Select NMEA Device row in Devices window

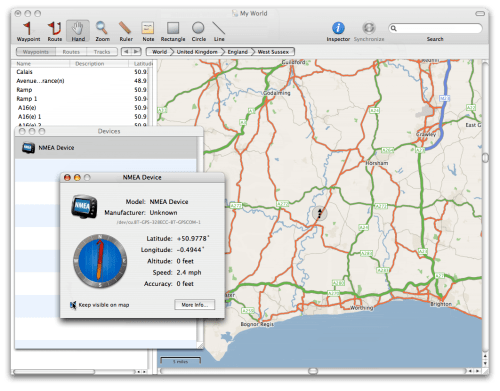(106, 148)
